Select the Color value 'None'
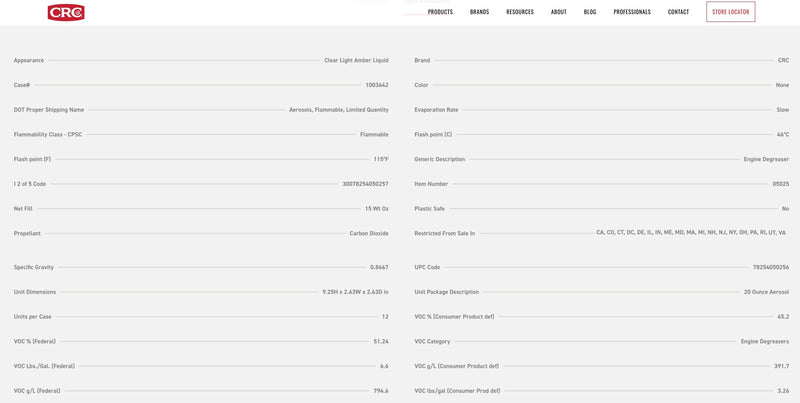 [783, 85]
